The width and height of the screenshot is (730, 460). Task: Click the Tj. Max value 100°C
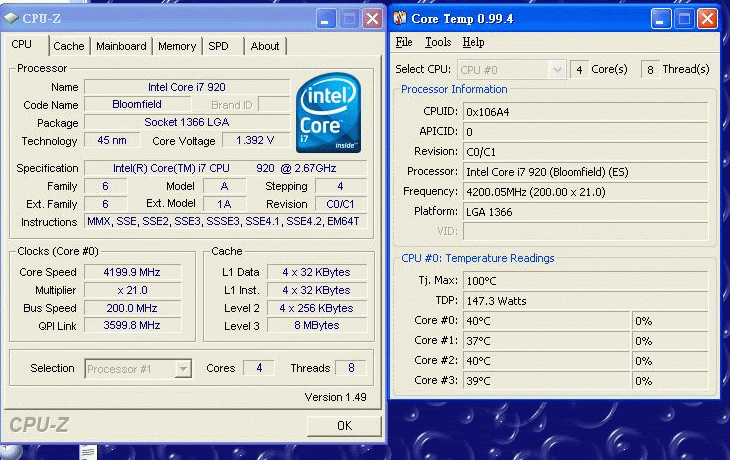click(x=586, y=281)
